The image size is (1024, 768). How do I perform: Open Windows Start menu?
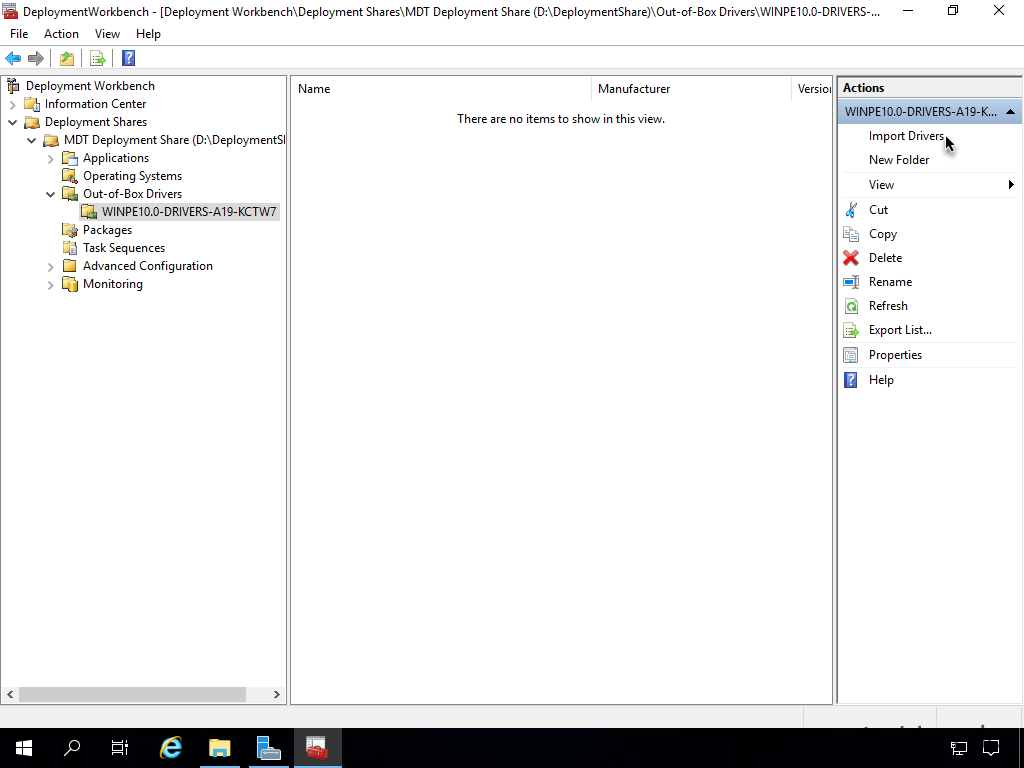click(24, 748)
